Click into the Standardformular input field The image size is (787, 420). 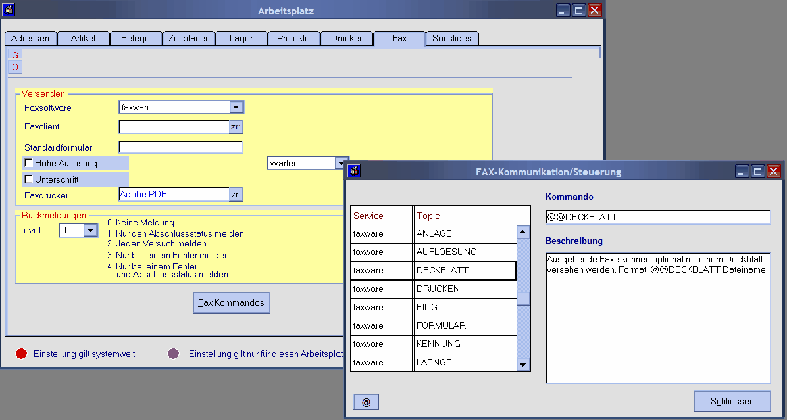point(181,148)
